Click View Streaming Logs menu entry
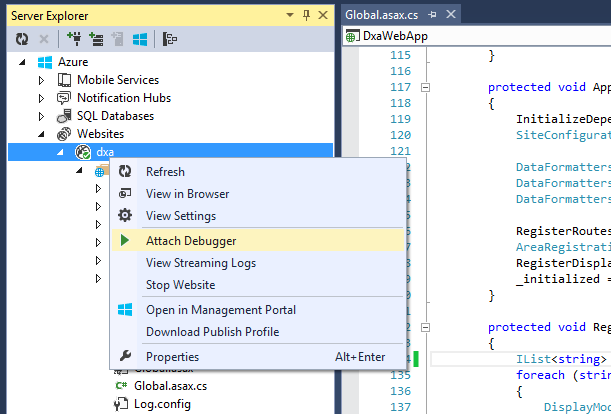Viewport: 611px width, 414px height. 200,263
